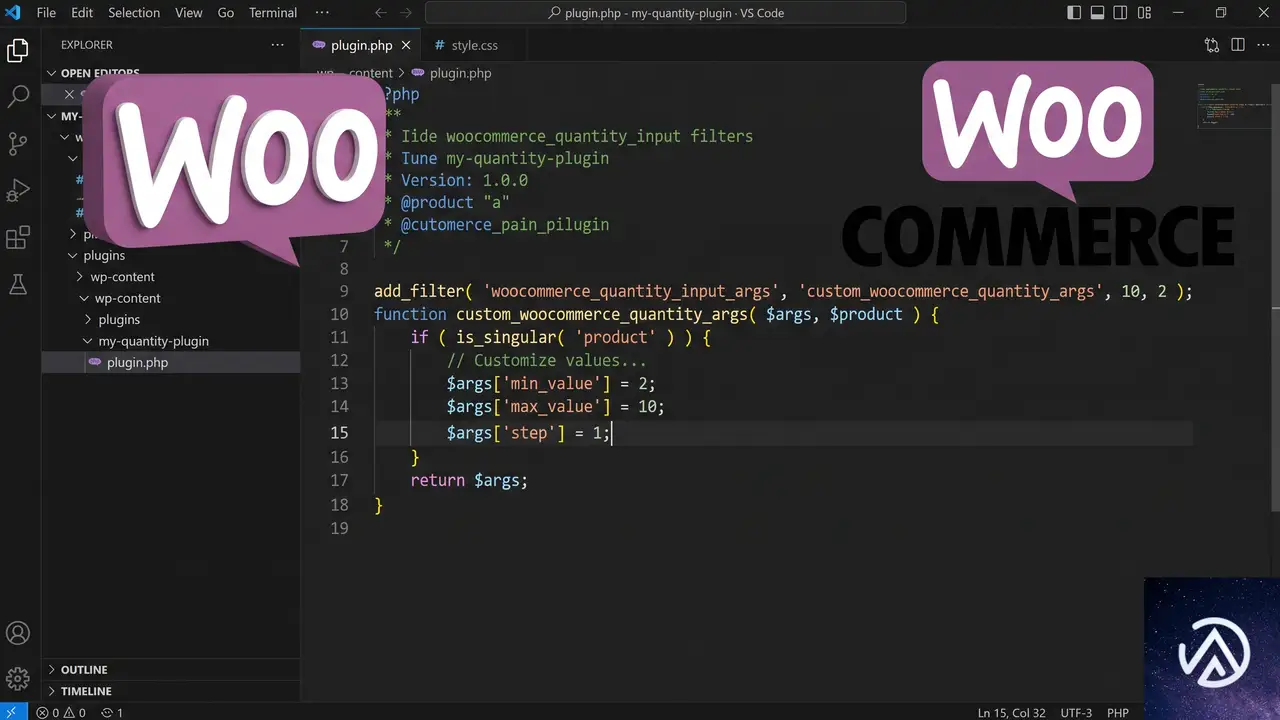Click the 'return $args;' statement
Screen dimensions: 1280x720
pos(468,480)
